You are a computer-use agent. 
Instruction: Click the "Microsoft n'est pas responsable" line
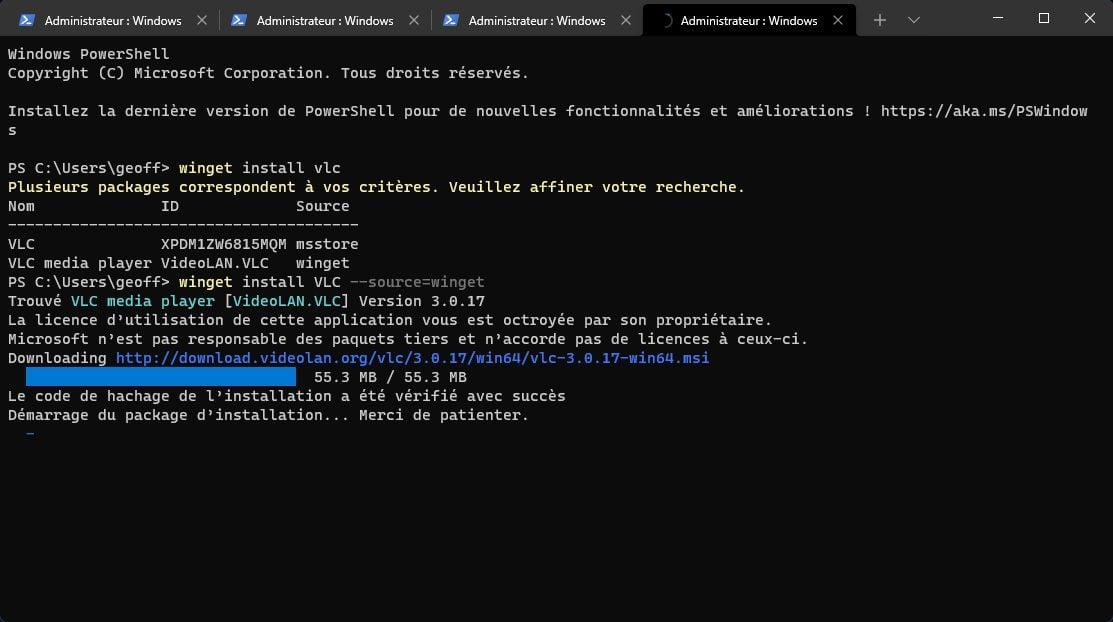tap(408, 339)
